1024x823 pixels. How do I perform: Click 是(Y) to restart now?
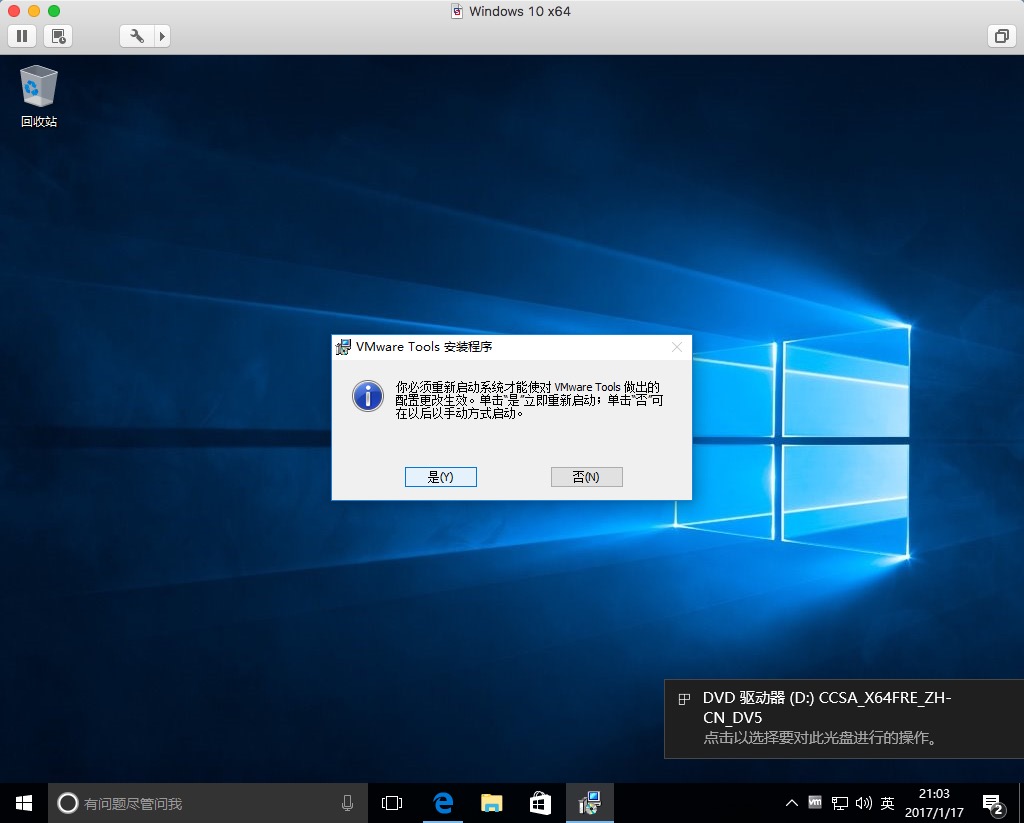click(441, 477)
